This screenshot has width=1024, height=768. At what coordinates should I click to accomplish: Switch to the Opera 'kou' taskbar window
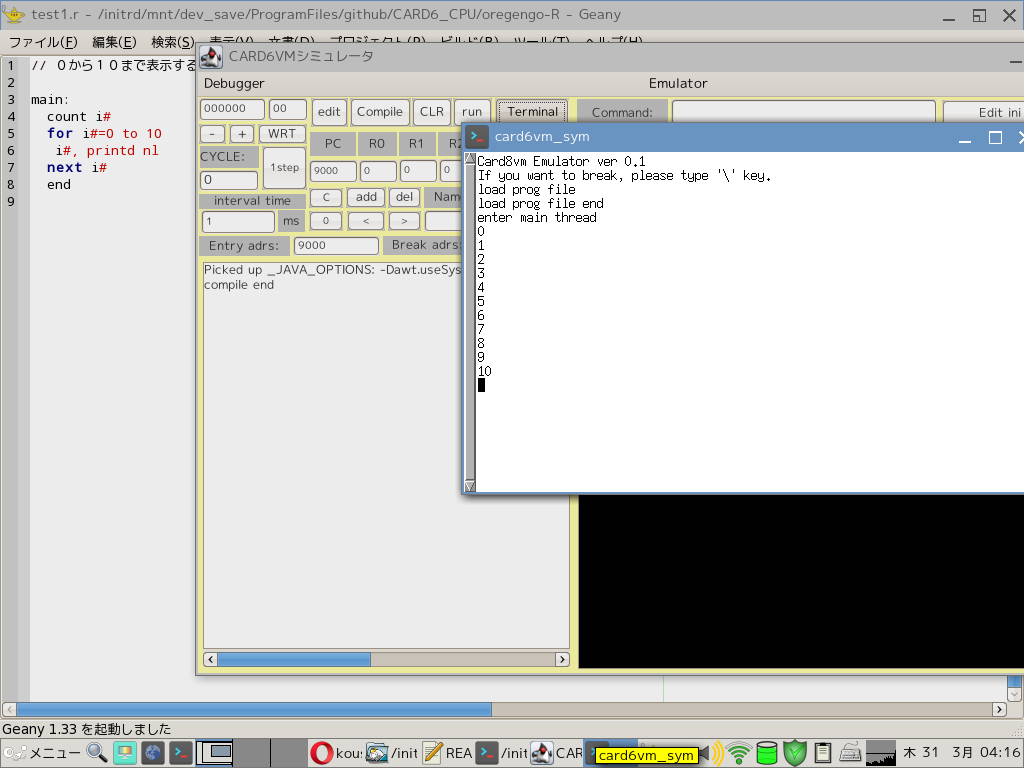tap(336, 753)
